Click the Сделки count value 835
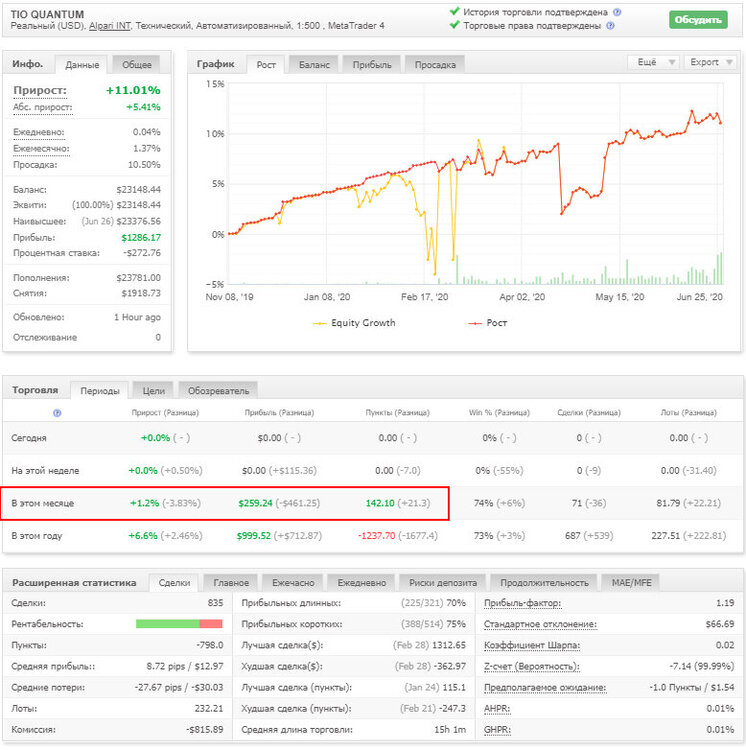 [x=215, y=603]
